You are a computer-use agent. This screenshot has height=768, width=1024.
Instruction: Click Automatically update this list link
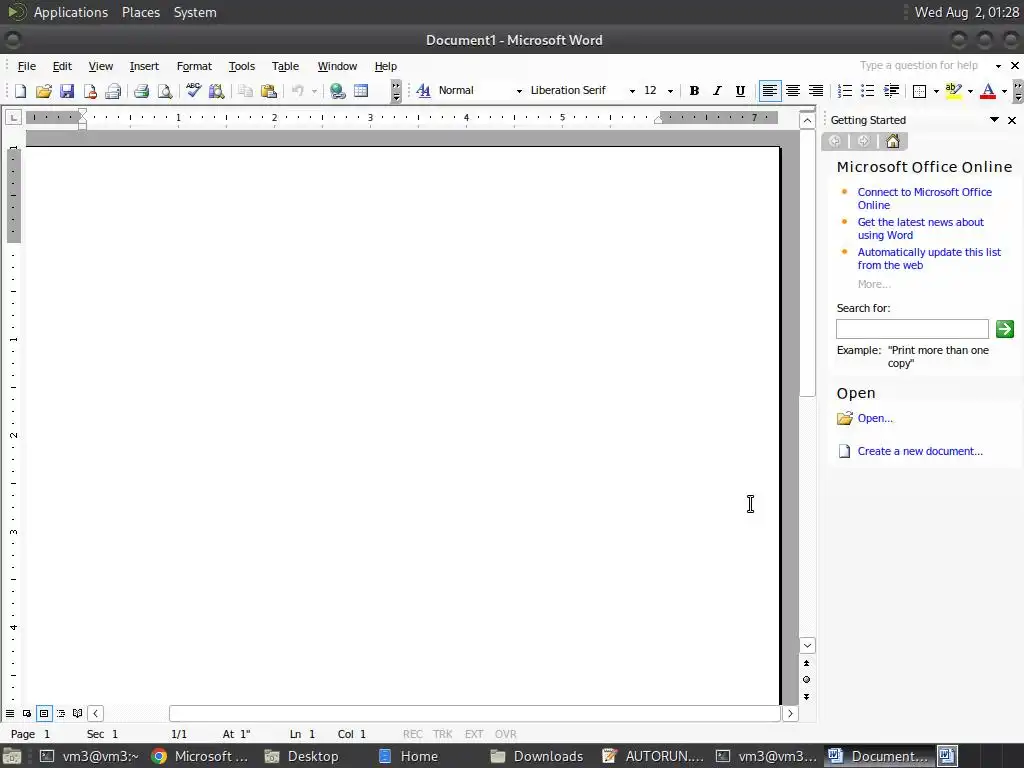[929, 259]
